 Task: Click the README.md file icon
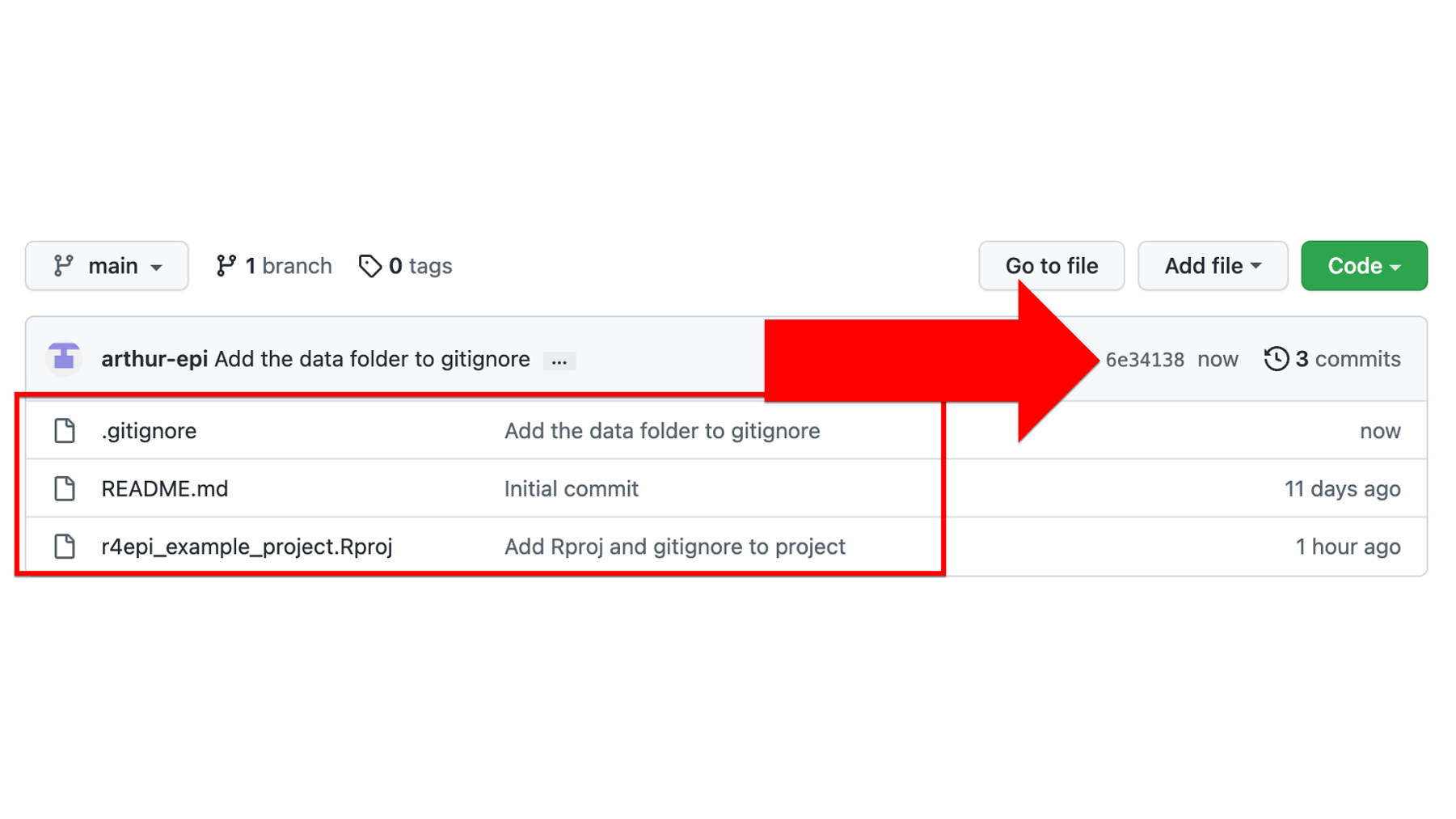[x=65, y=488]
